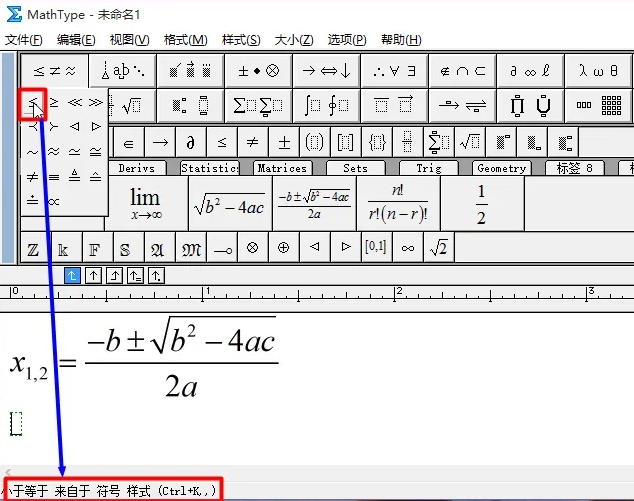Insert the proportional-to symbol in popup
The width and height of the screenshot is (634, 501).
coord(54,201)
